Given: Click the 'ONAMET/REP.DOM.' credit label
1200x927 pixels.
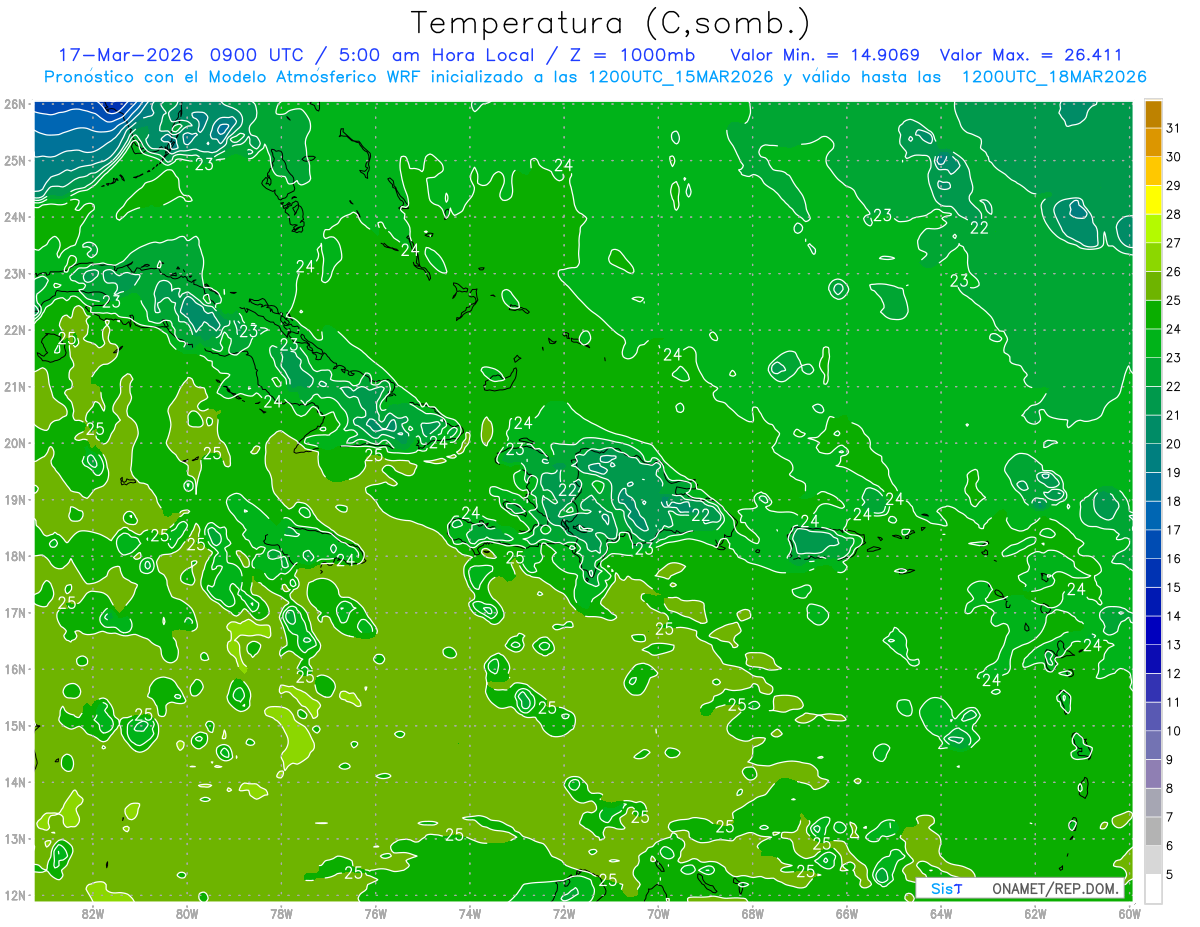Looking at the screenshot, I should tap(1057, 888).
